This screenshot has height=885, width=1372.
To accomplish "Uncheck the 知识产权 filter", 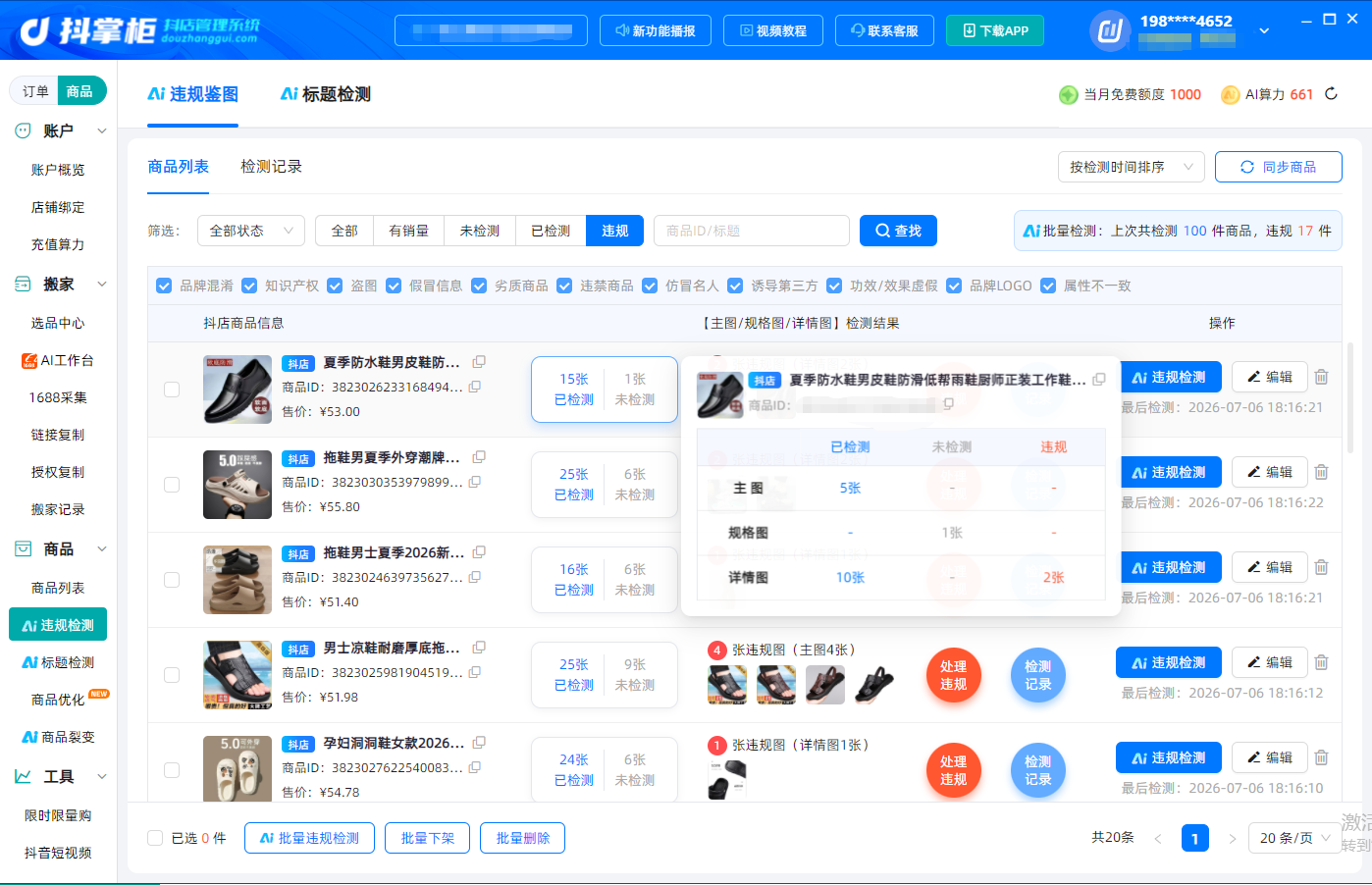I will (x=249, y=286).
